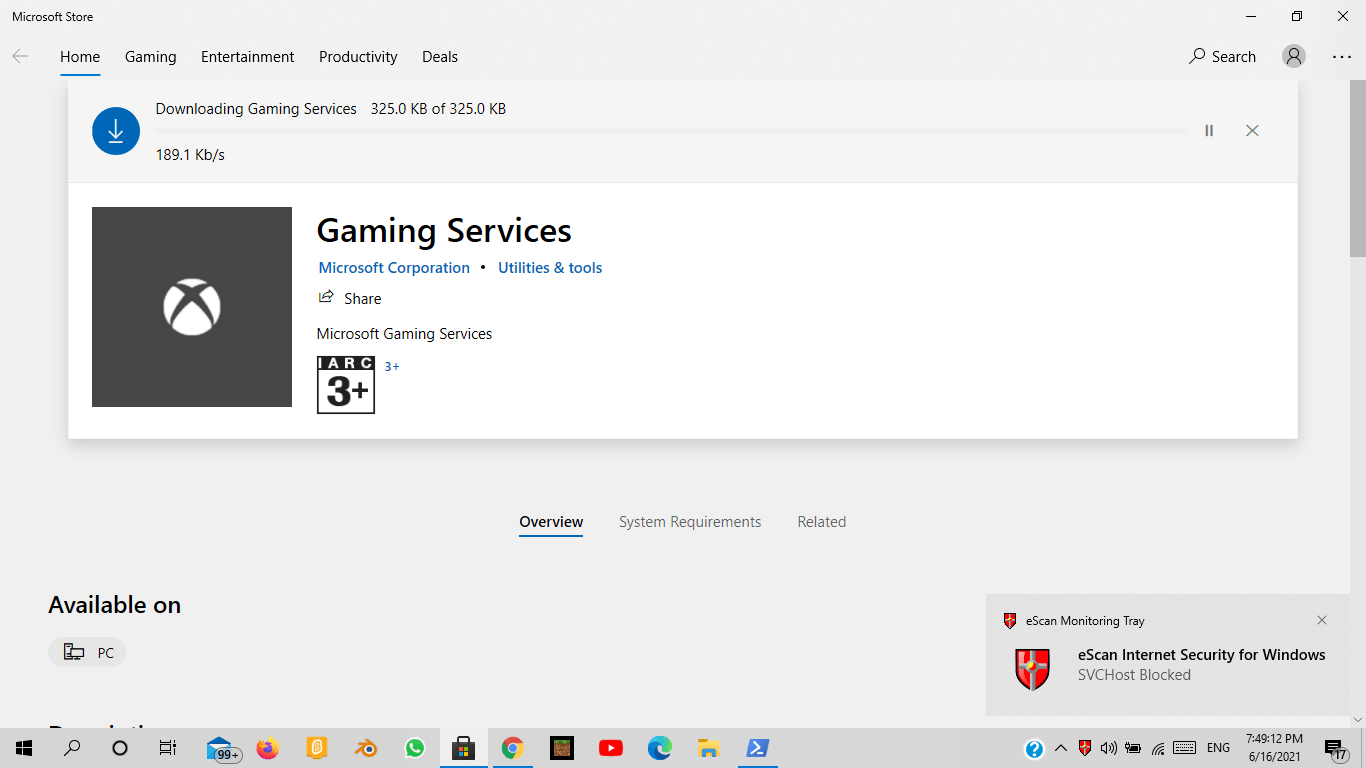This screenshot has width=1366, height=768.
Task: Click the PC device icon
Action: 74,653
